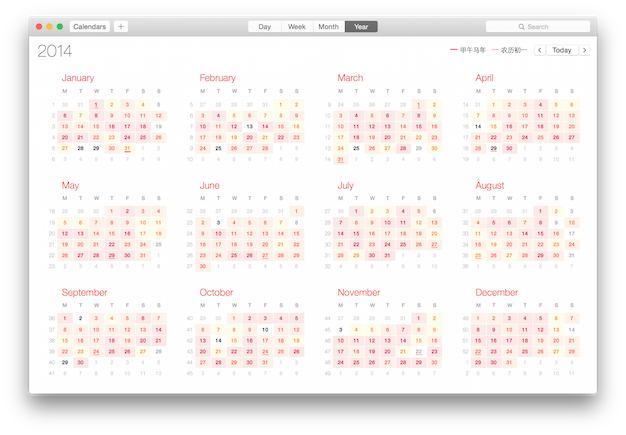Viewport: 626px width, 435px height.
Task: Switch to Month view
Action: [329, 27]
